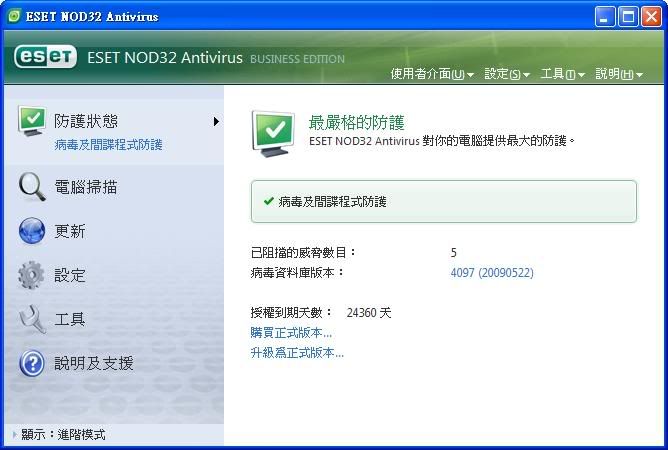Open the 工具(T) dropdown menu in header

(x=562, y=74)
